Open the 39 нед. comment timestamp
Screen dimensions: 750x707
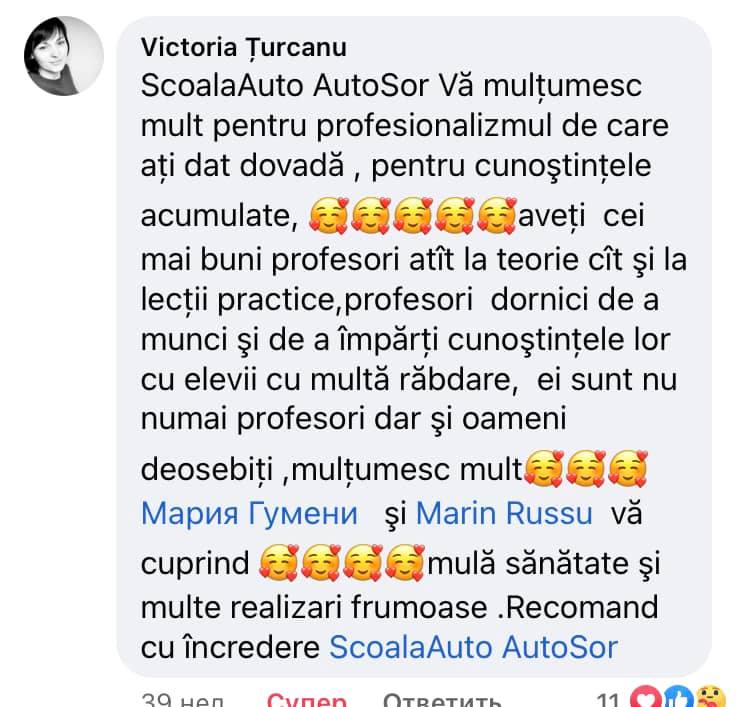pyautogui.click(x=183, y=699)
